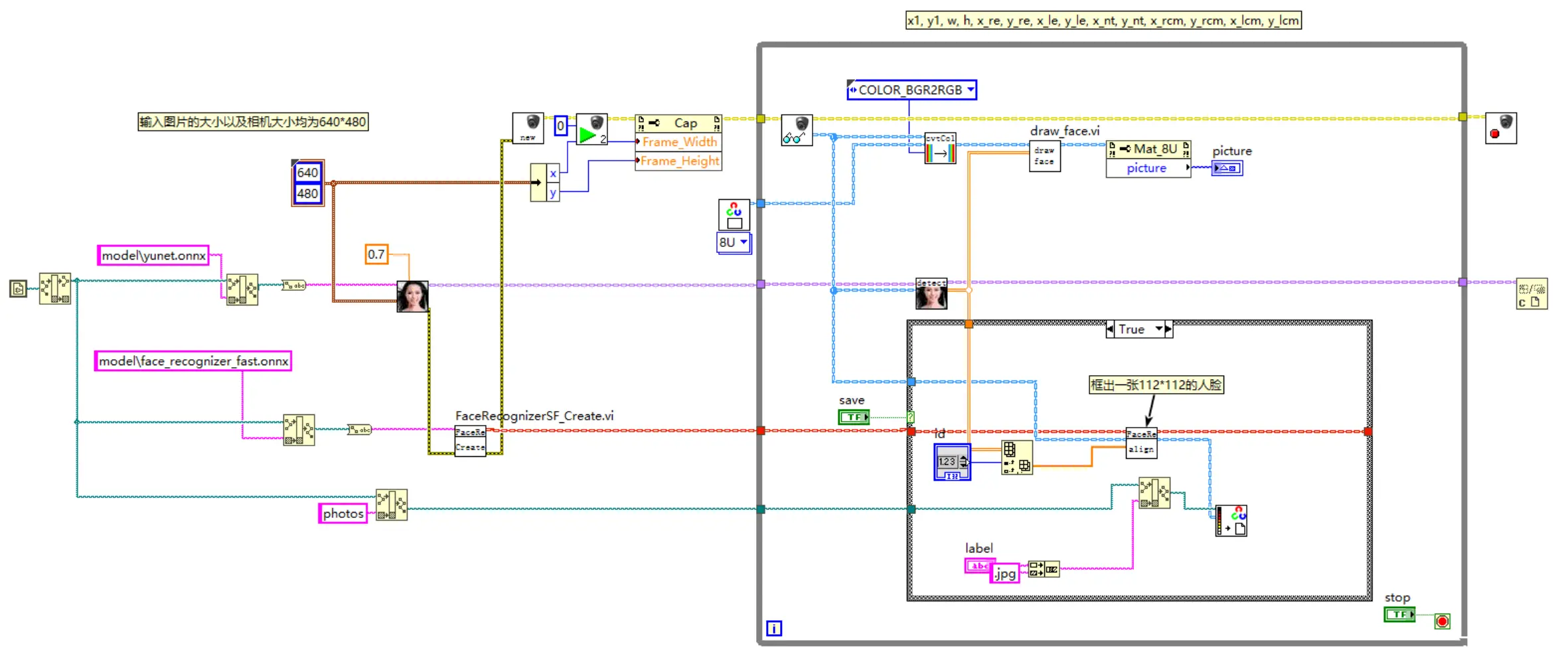Edit the model\yunet.onnx path constant

153,256
